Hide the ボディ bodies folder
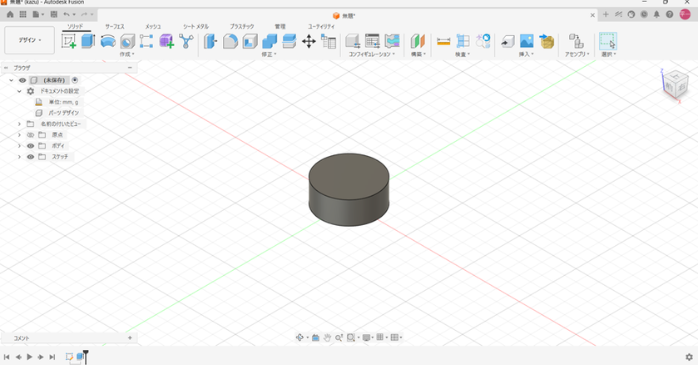 [x=30, y=146]
